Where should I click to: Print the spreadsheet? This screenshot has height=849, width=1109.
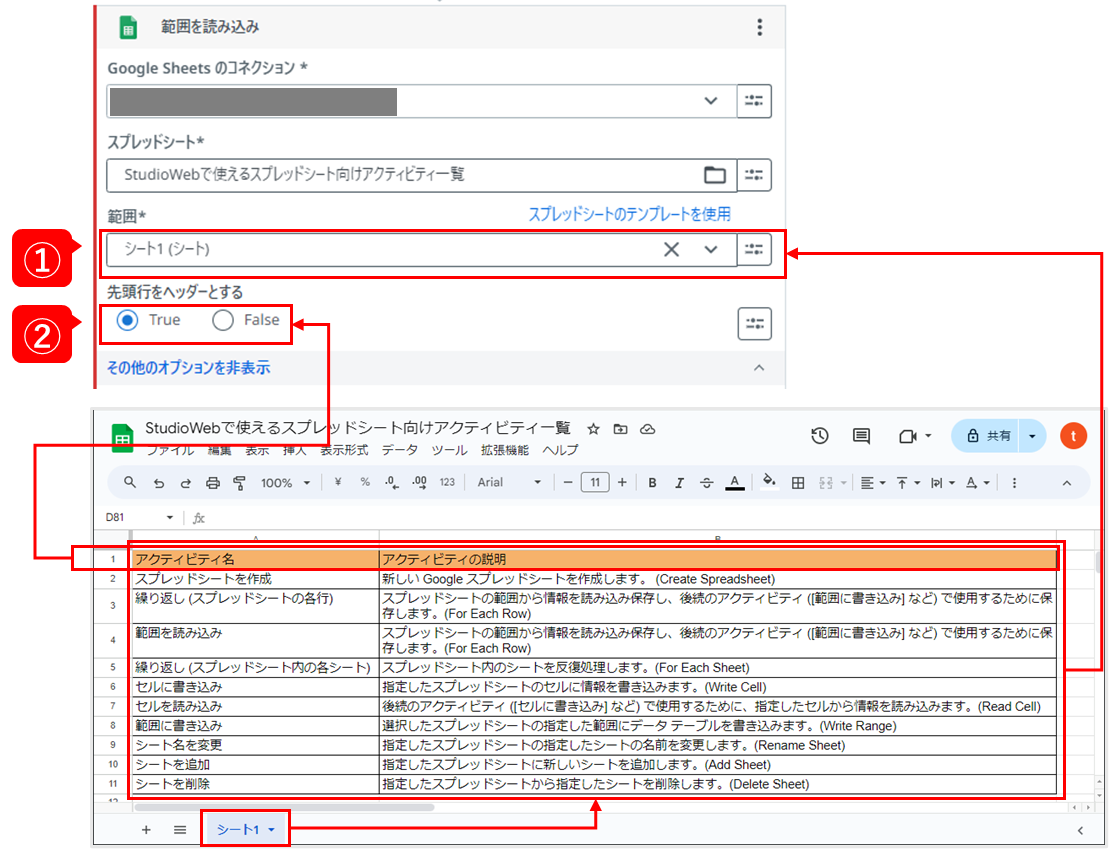(212, 483)
